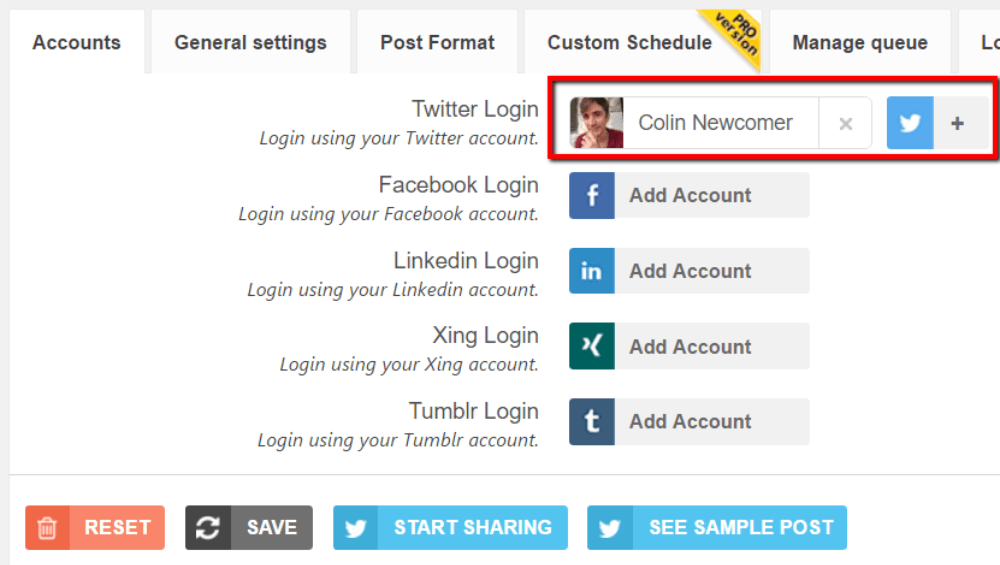Add Account for Linkedin Login
Screen dimensions: 1000x565
[x=689, y=271]
